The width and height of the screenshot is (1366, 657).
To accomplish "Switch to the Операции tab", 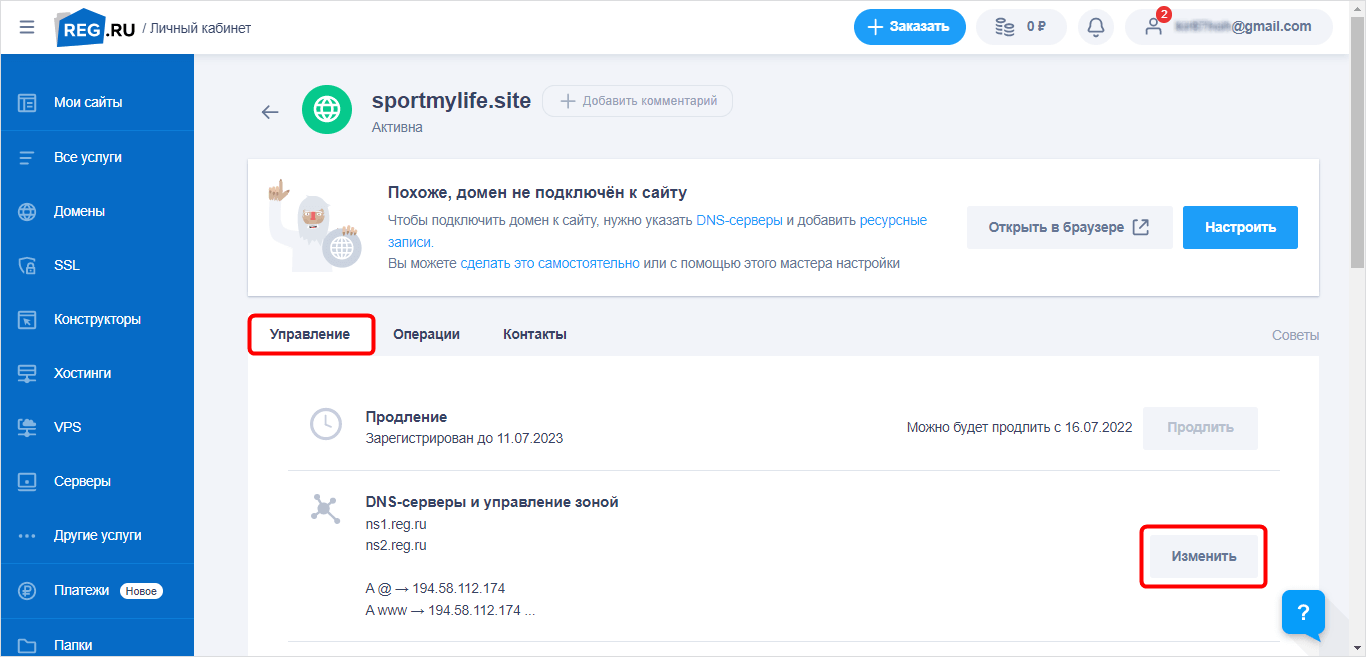I will [426, 334].
